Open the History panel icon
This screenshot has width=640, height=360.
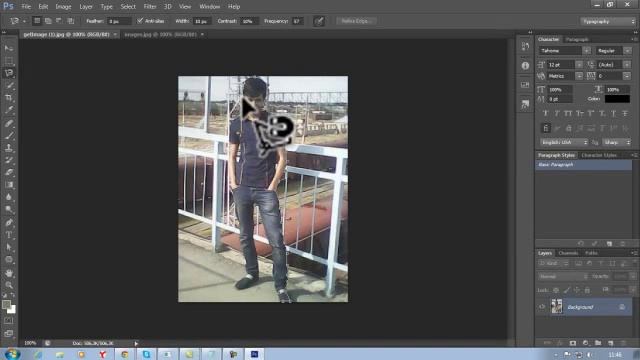point(525,46)
